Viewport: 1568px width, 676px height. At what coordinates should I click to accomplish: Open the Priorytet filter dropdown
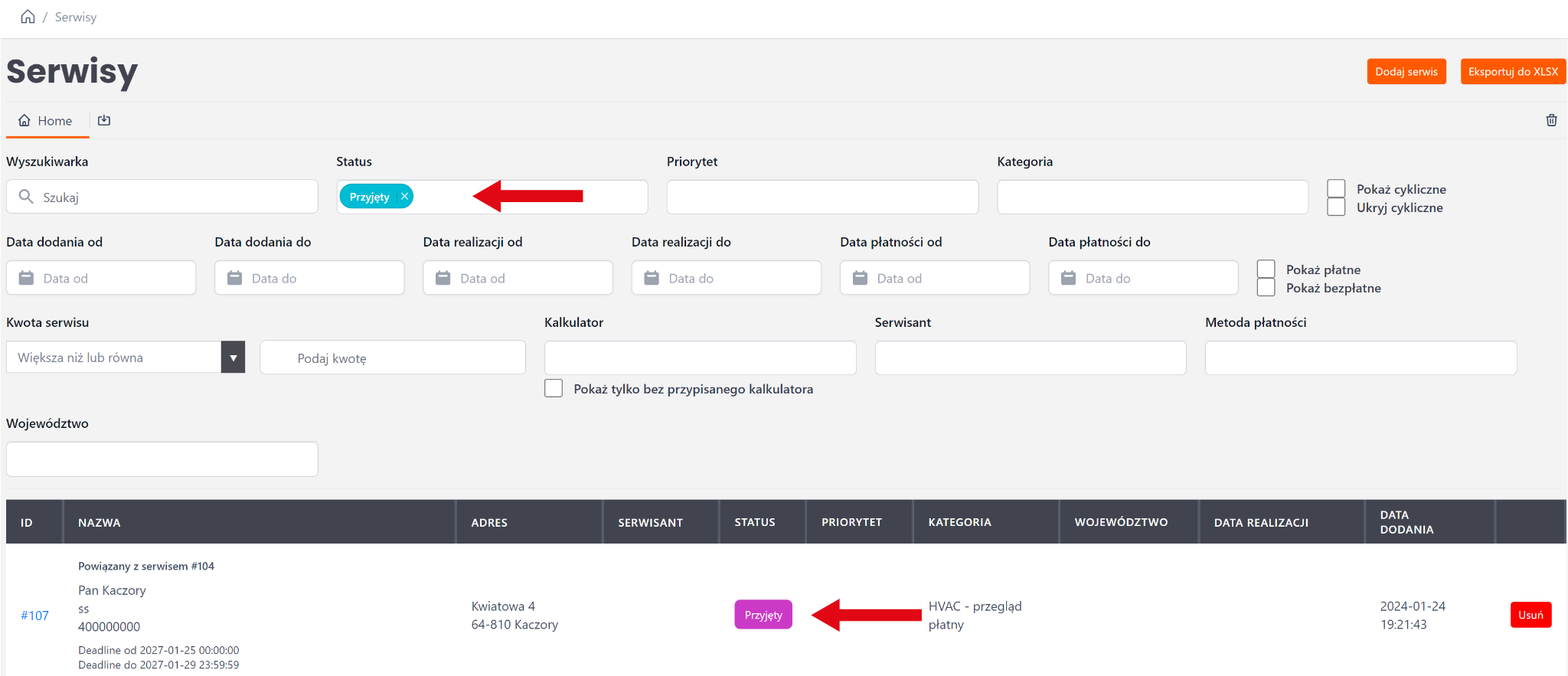[x=822, y=198]
